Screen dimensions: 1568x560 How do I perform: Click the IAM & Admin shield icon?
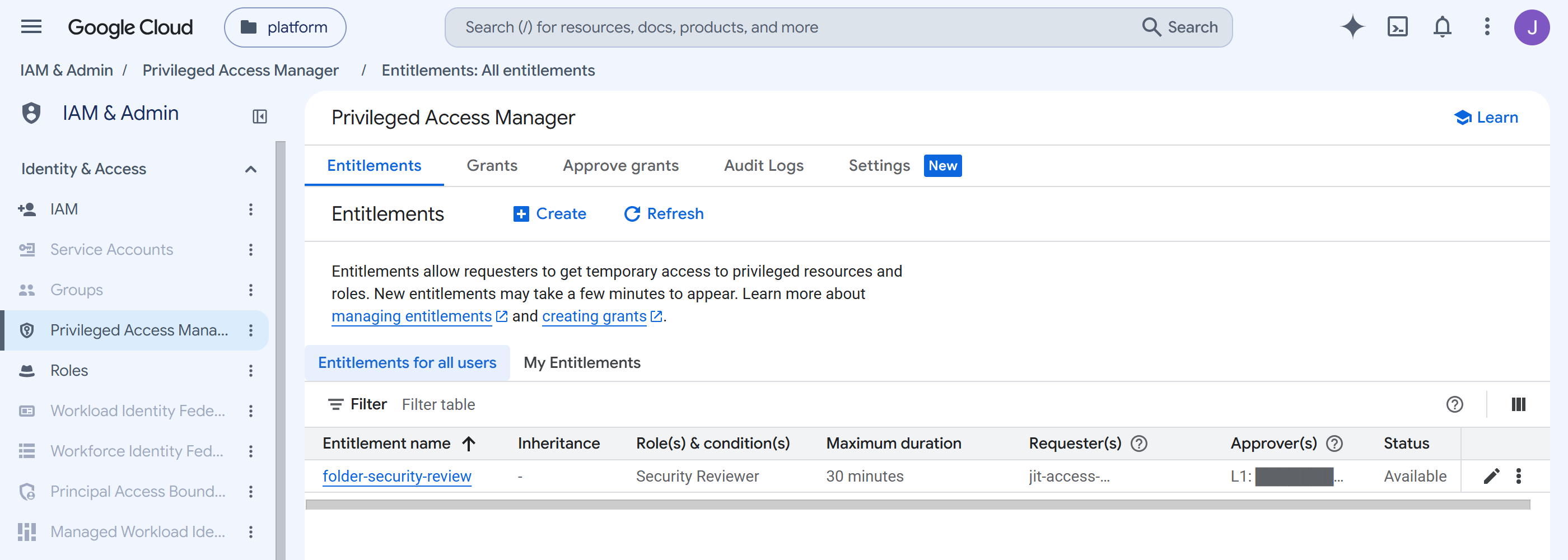point(31,113)
